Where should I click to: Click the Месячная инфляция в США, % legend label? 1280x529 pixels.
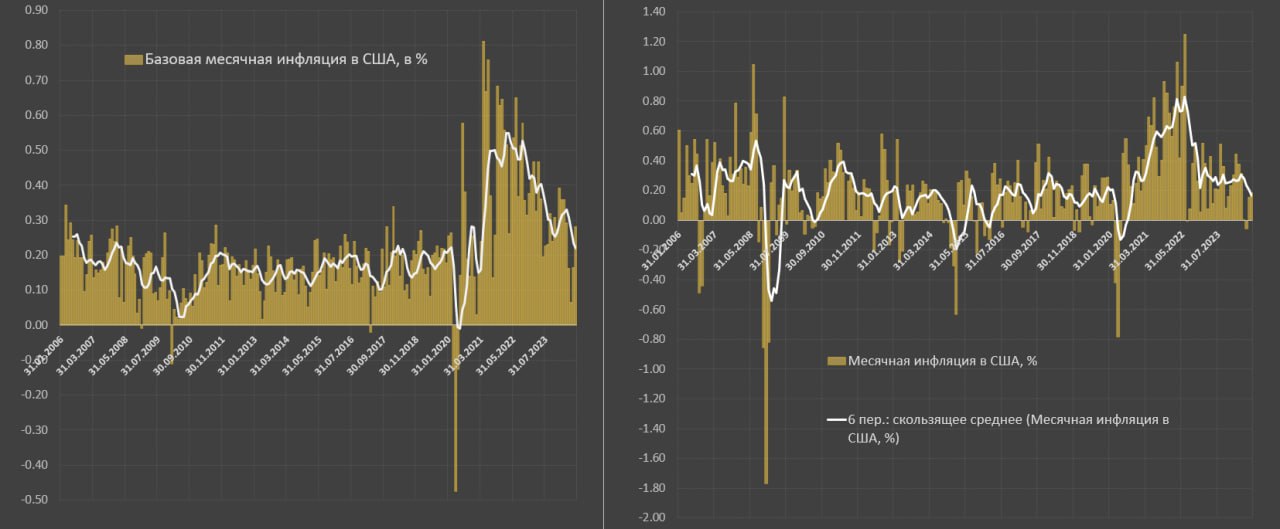[941, 361]
